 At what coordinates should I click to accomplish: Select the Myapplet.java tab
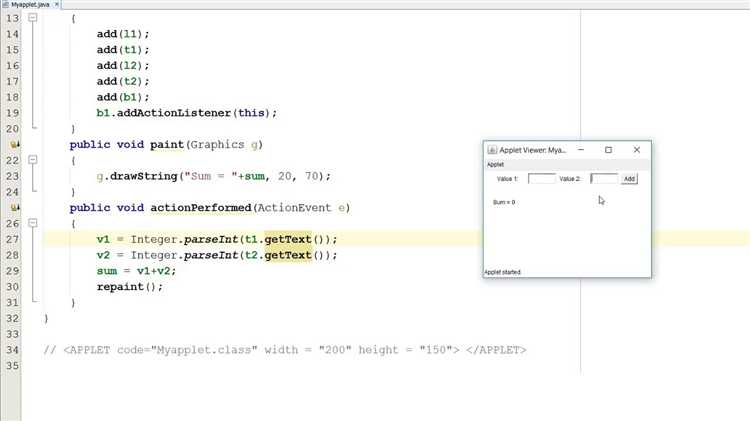click(31, 4)
